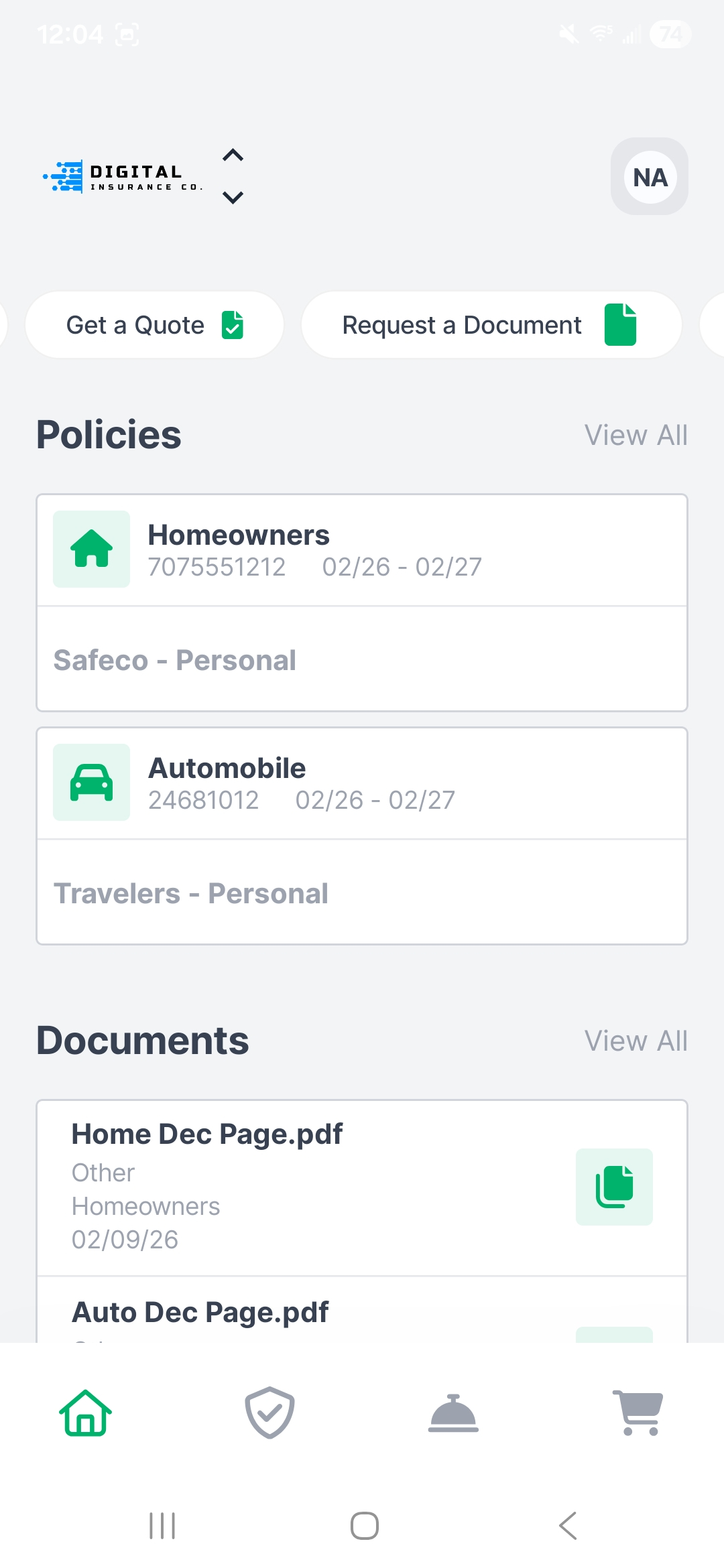Switch to the Home tab
The image size is (724, 1568).
[86, 1413]
